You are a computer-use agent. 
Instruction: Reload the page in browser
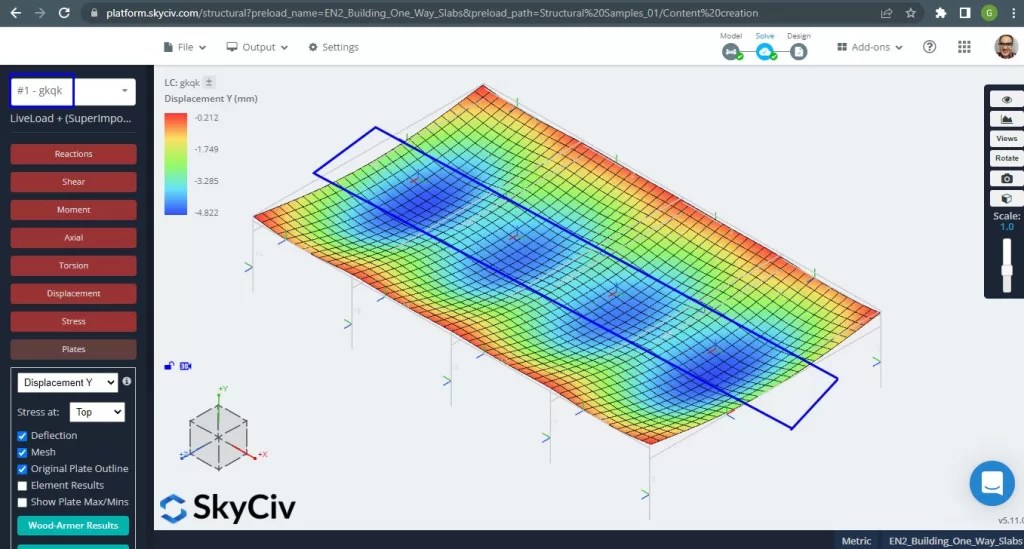(x=64, y=12)
